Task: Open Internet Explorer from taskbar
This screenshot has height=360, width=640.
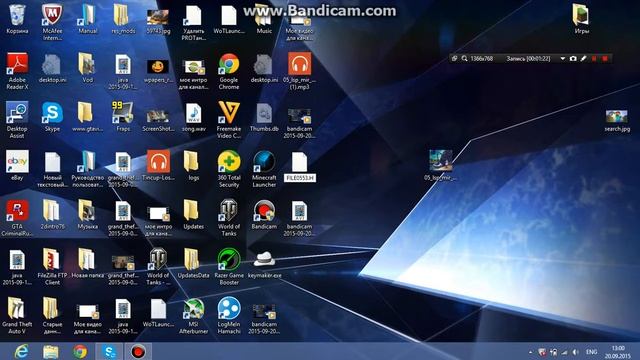Action: pos(21,351)
